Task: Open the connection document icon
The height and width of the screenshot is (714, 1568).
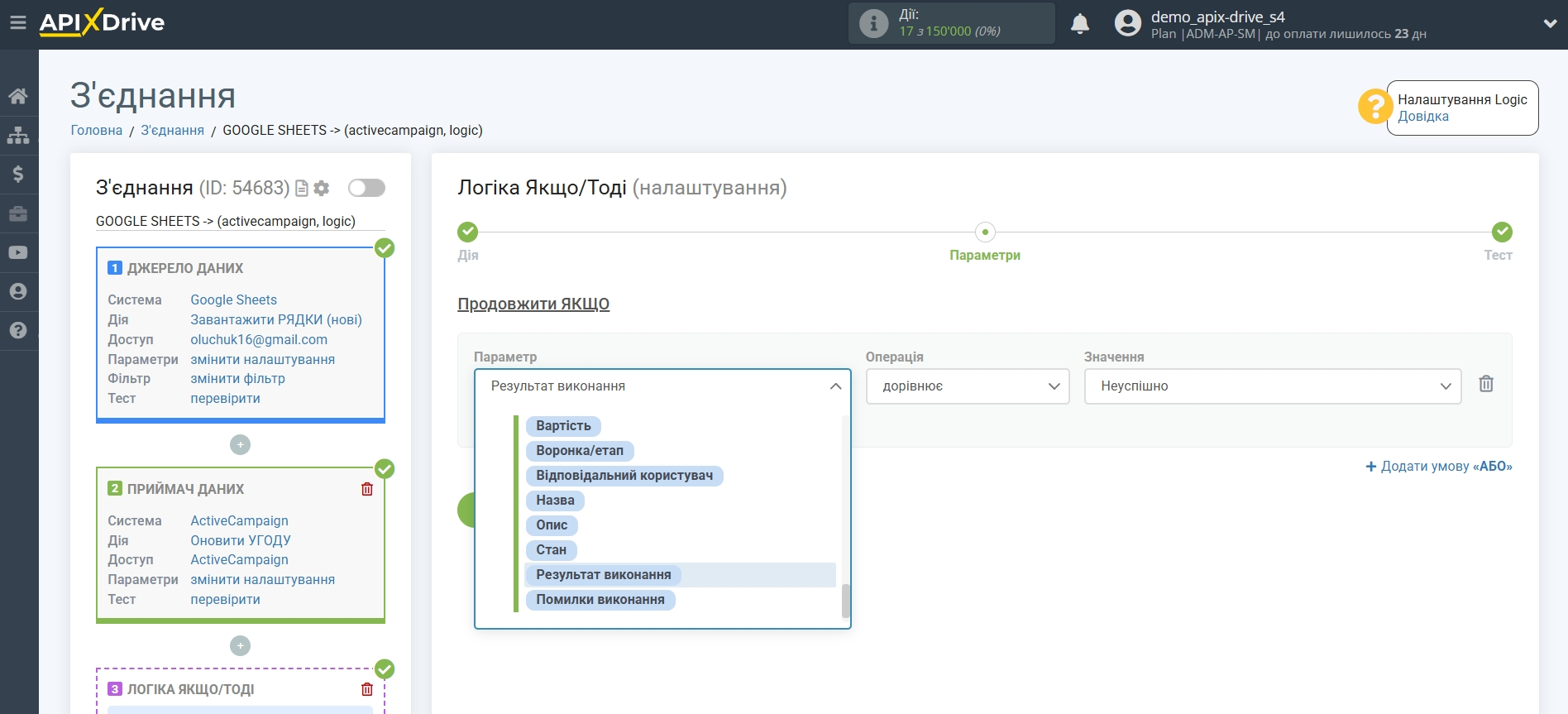Action: click(302, 189)
